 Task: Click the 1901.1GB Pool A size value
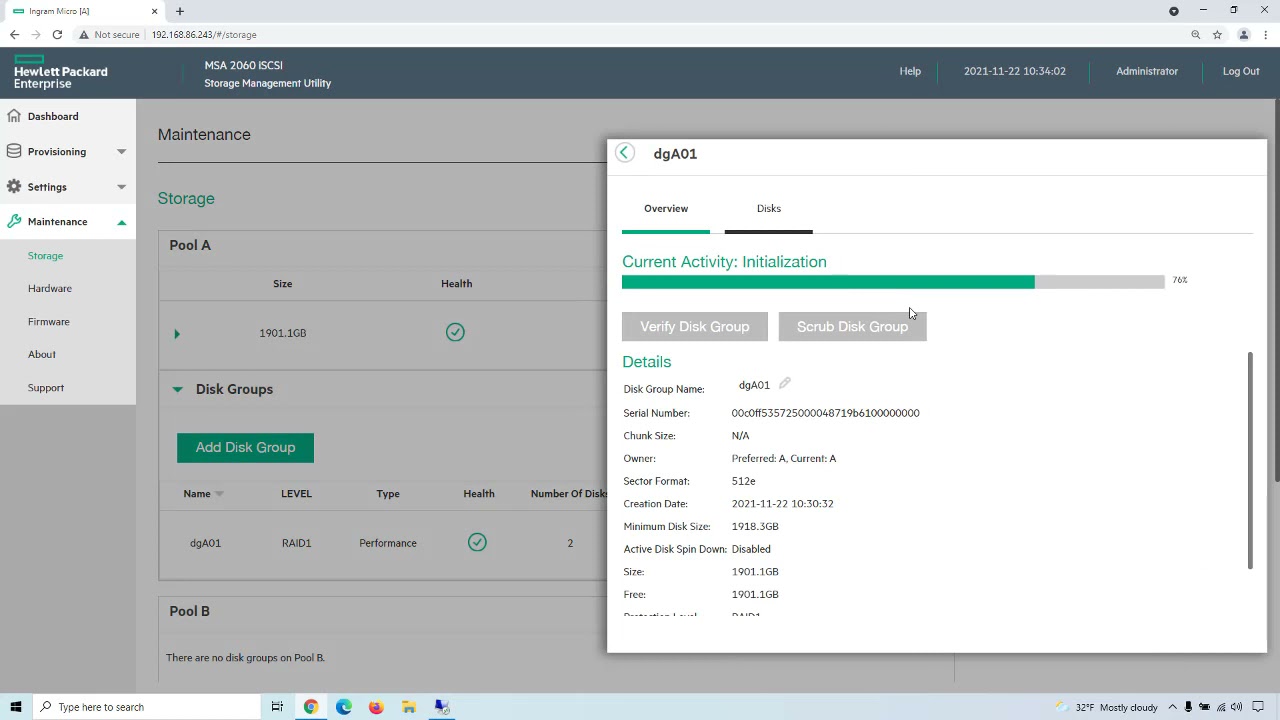[283, 333]
